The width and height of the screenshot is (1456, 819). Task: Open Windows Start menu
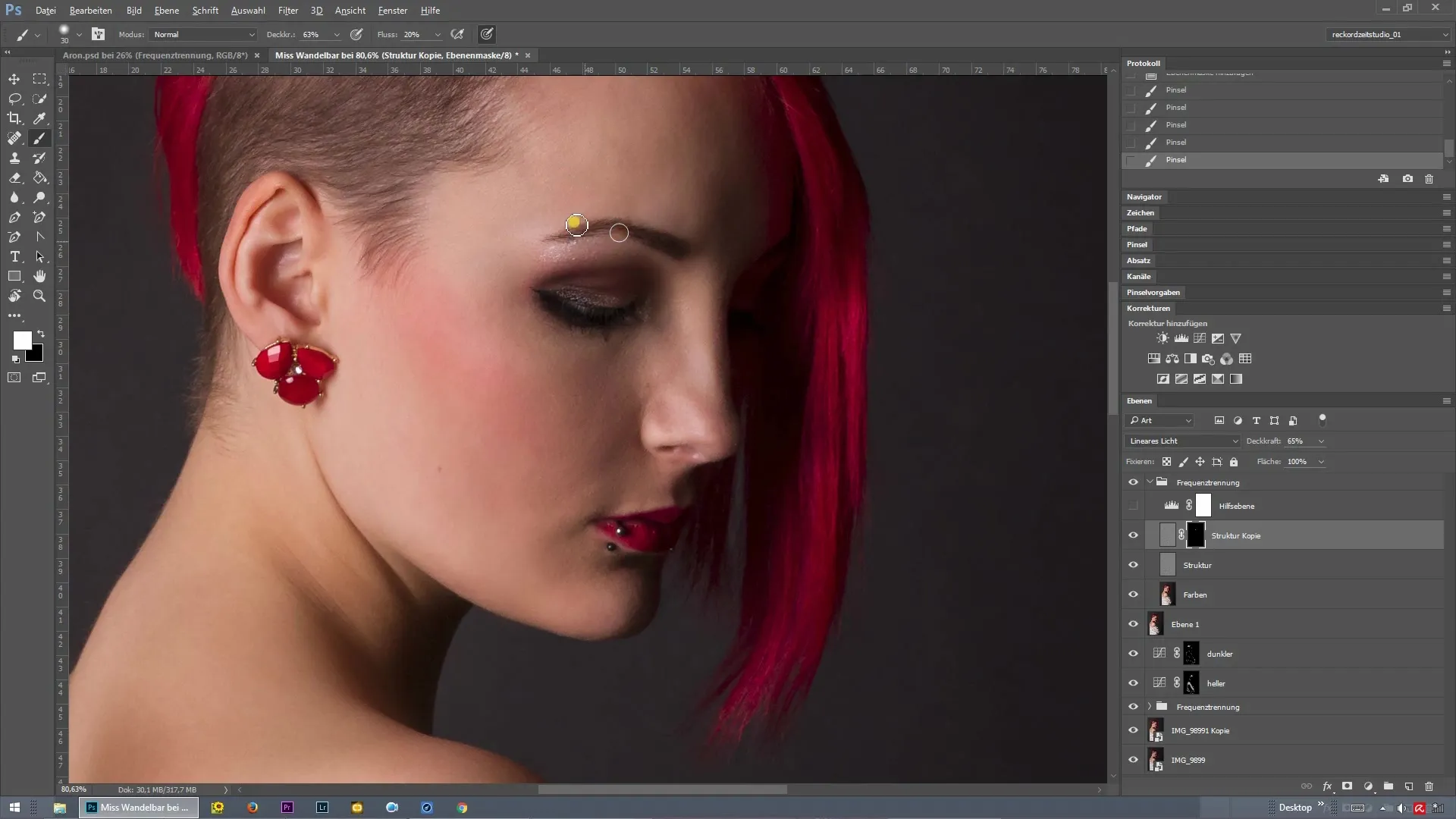pos(14,808)
